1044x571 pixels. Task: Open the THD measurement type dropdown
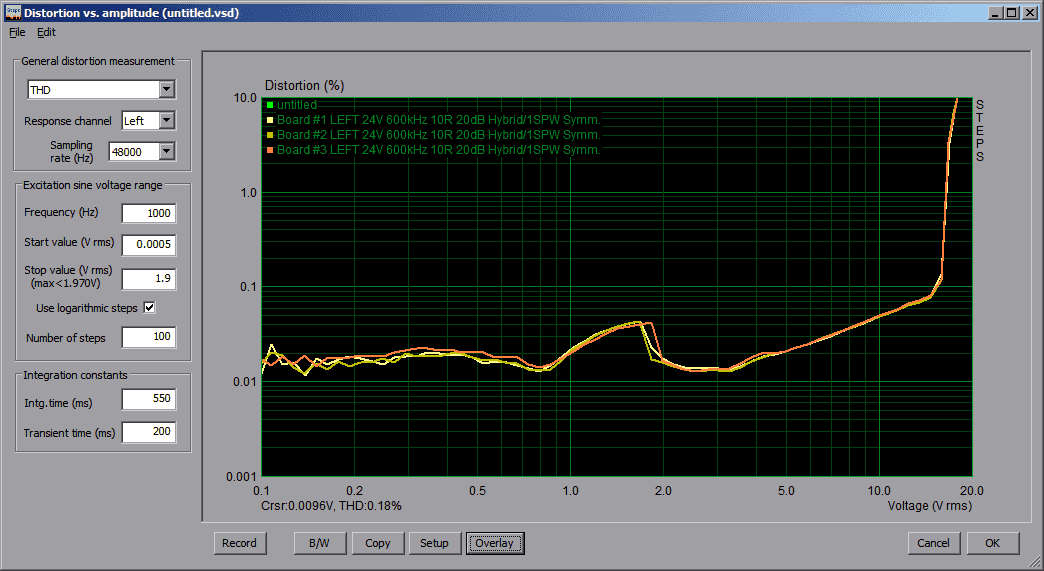(x=166, y=90)
